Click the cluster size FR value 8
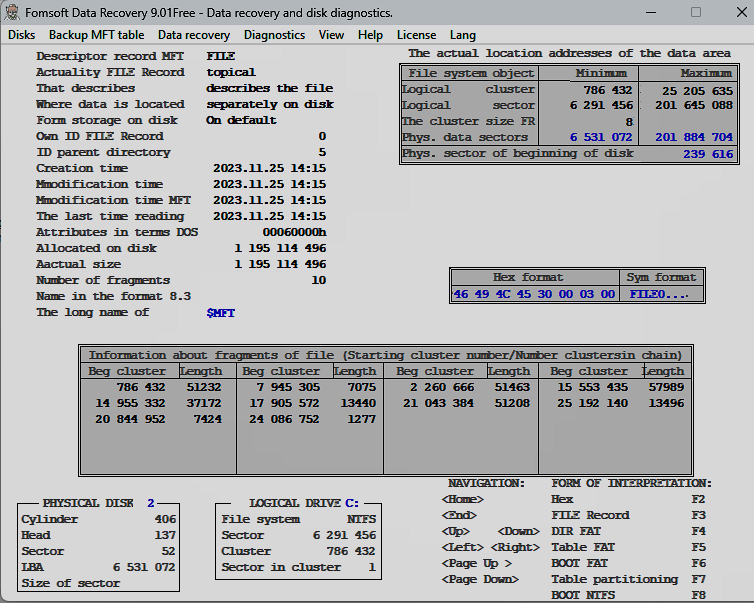Image resolution: width=754 pixels, height=603 pixels. 629,122
